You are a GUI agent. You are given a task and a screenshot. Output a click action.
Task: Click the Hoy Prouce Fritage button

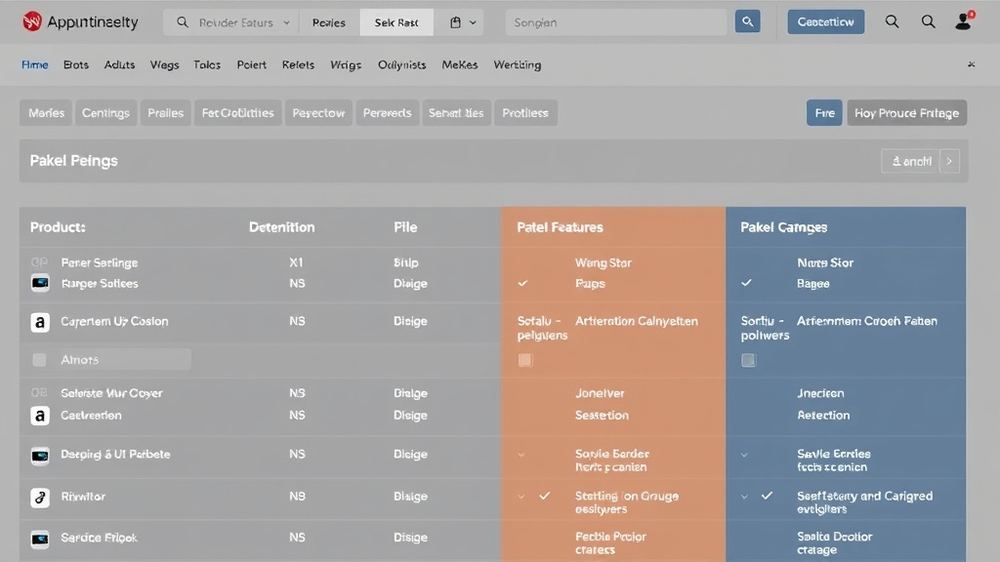point(906,113)
